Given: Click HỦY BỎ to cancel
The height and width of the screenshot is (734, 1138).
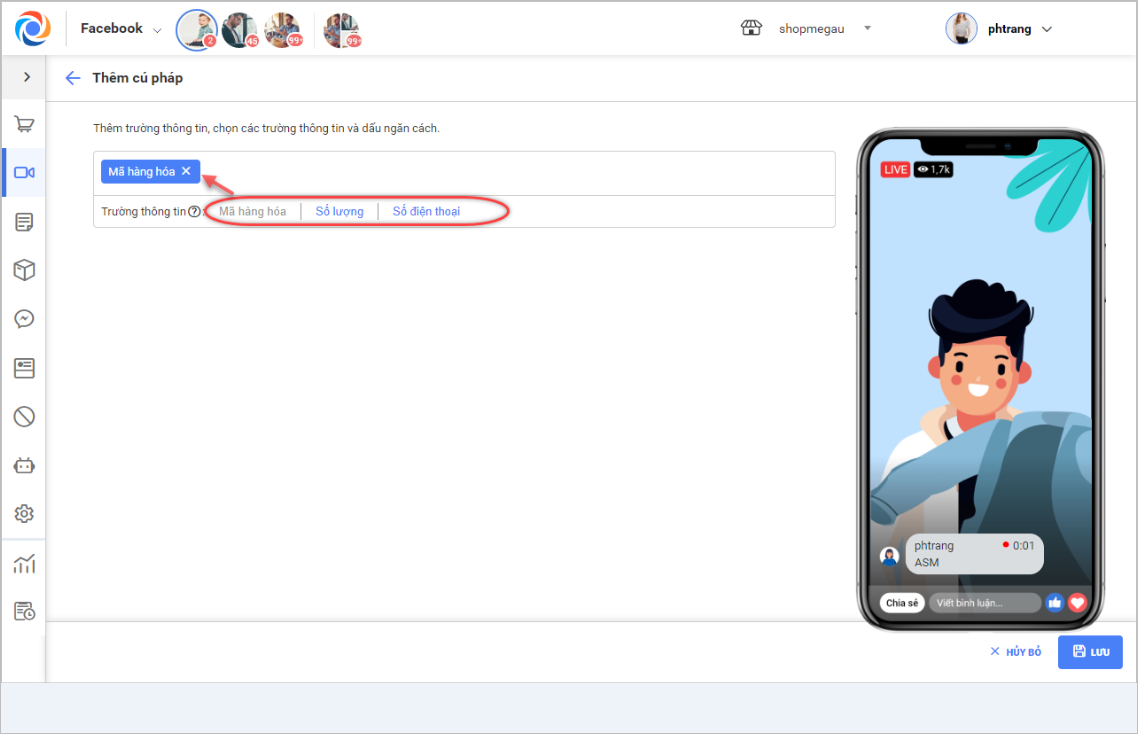Looking at the screenshot, I should click(x=1016, y=652).
